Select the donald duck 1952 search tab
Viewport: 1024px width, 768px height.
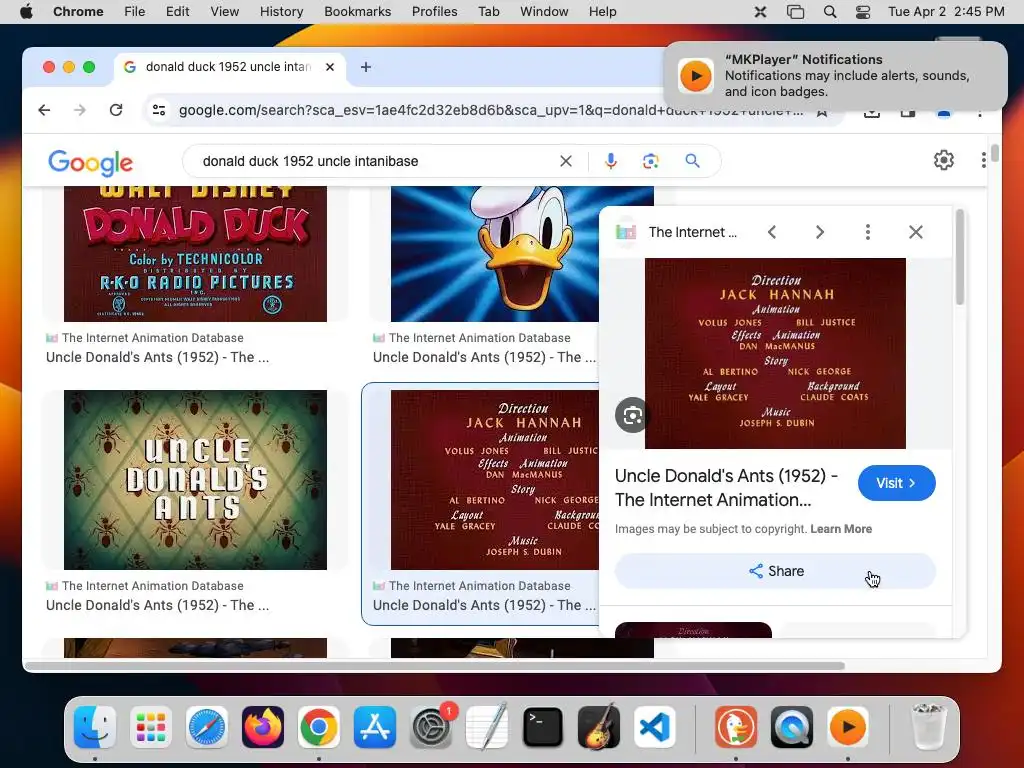pyautogui.click(x=229, y=67)
